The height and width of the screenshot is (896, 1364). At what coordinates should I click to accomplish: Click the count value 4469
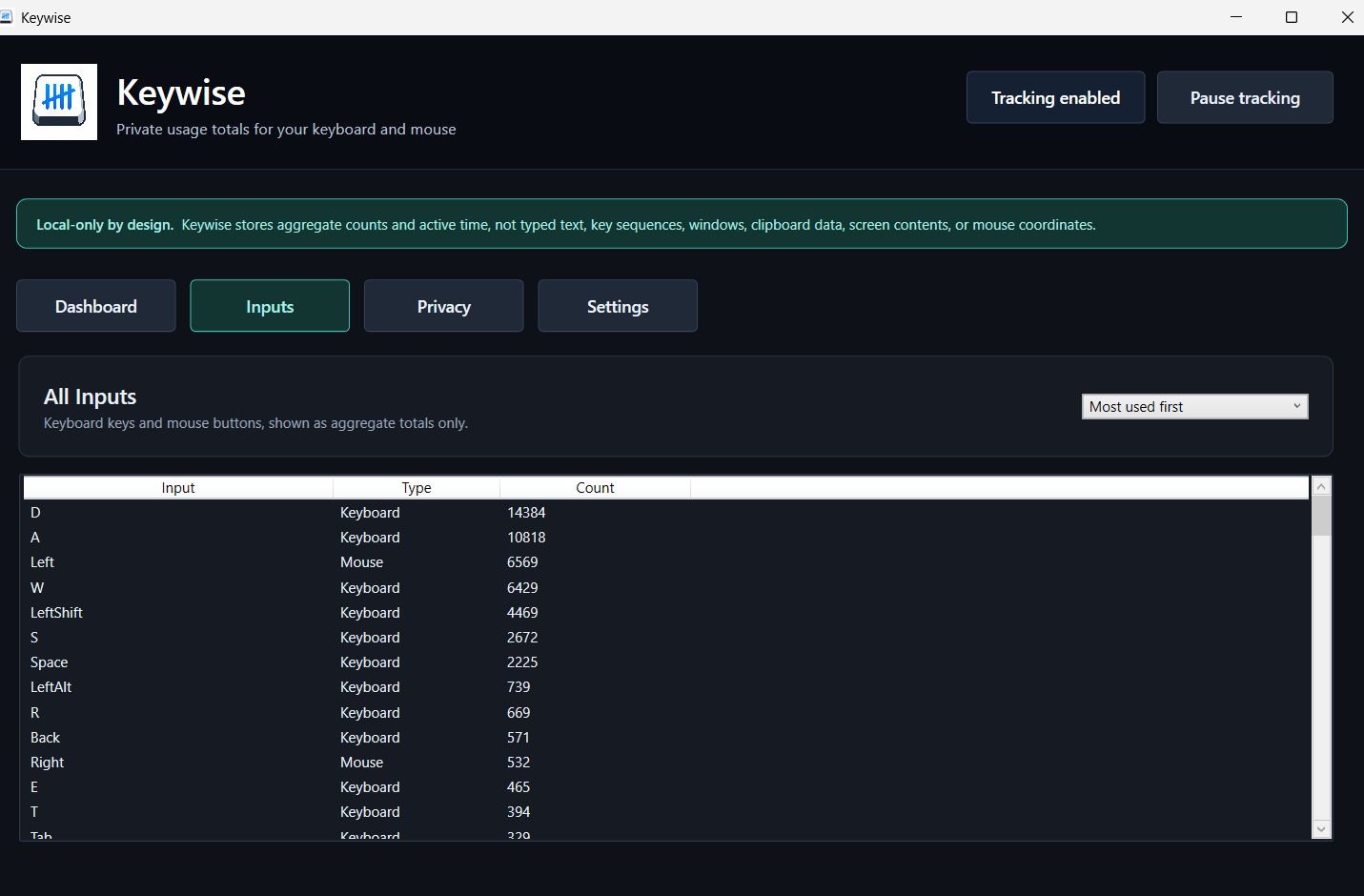coord(522,613)
